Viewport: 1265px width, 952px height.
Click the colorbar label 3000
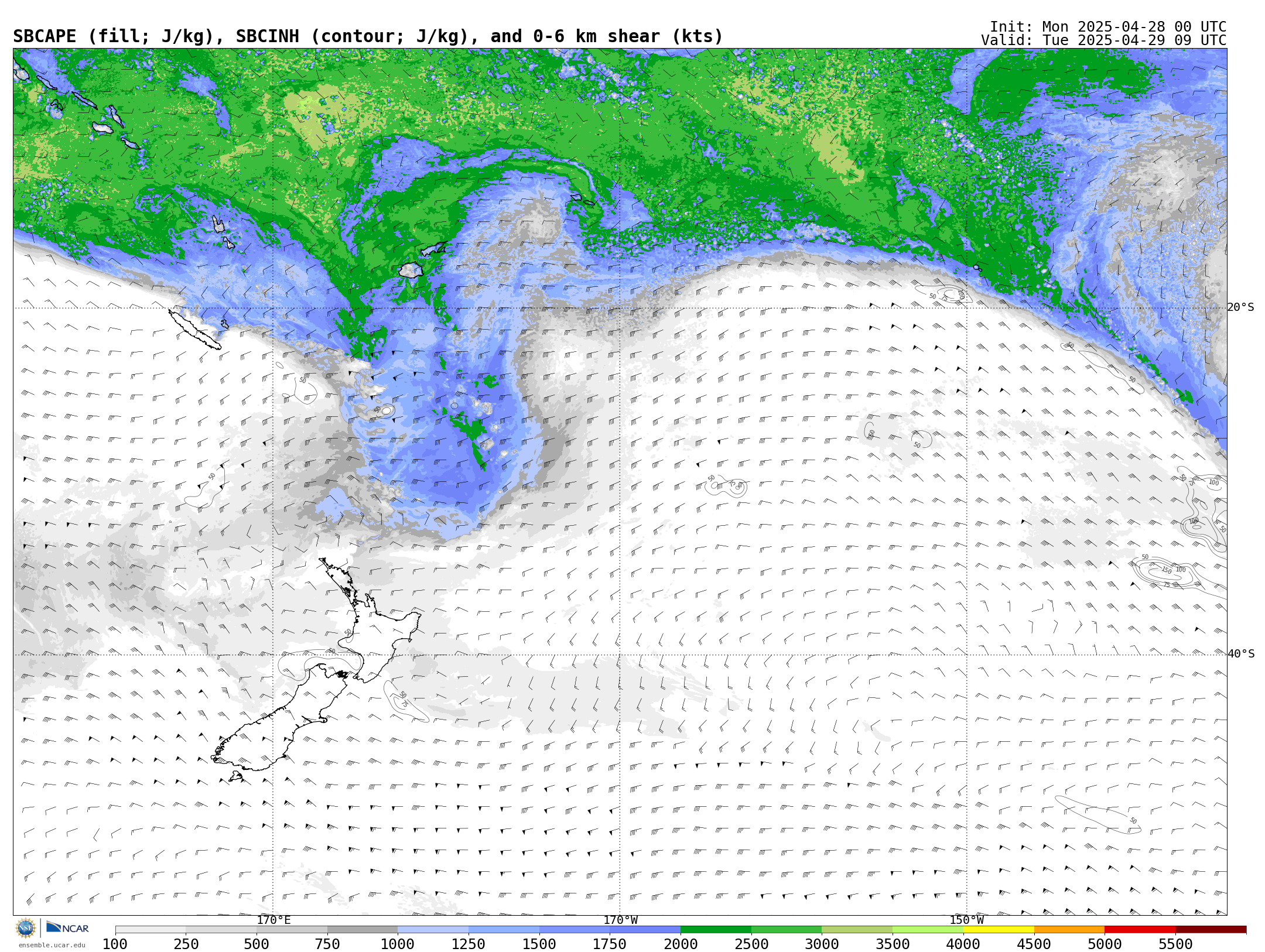click(x=822, y=944)
